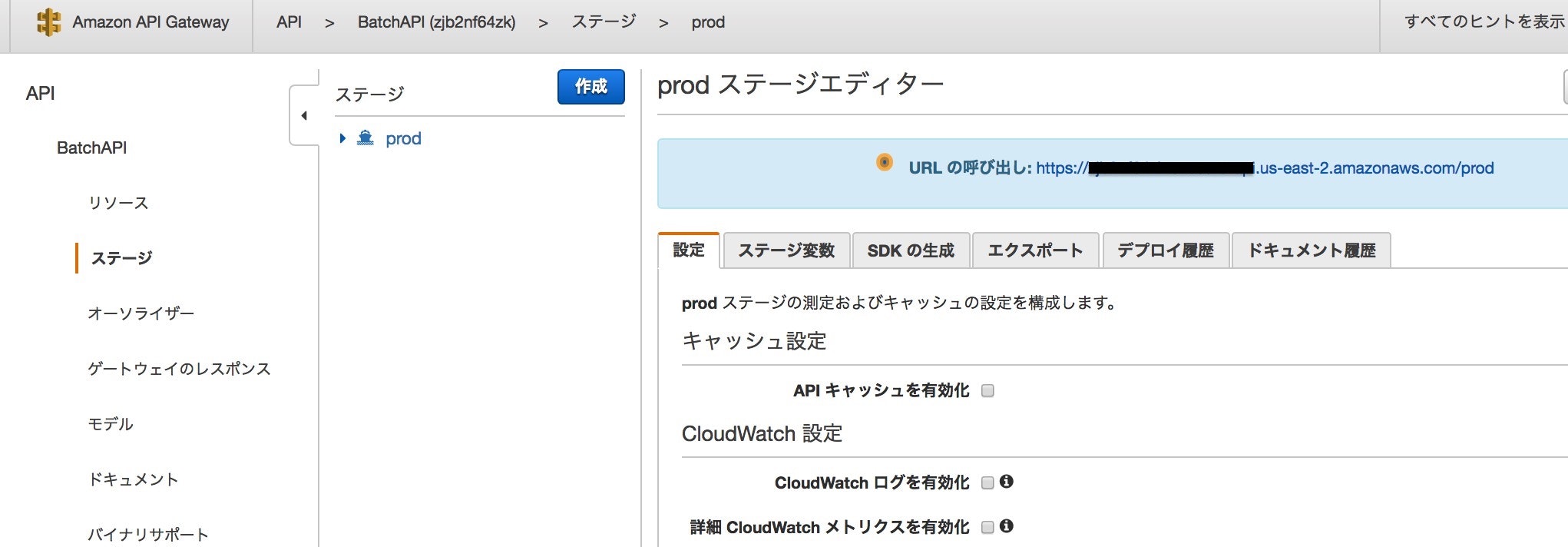The width and height of the screenshot is (1568, 547).
Task: Click the 作成 button
Action: 591,87
